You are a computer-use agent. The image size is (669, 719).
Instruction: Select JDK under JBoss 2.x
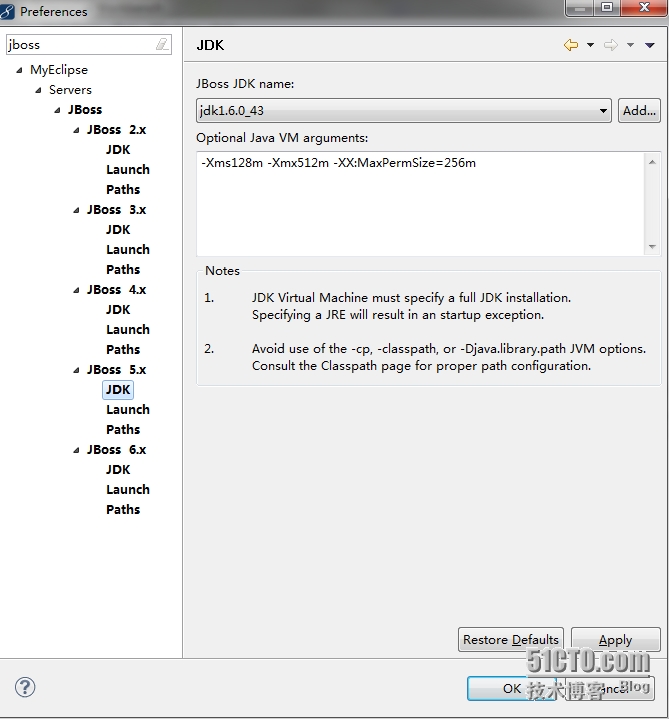[x=118, y=149]
